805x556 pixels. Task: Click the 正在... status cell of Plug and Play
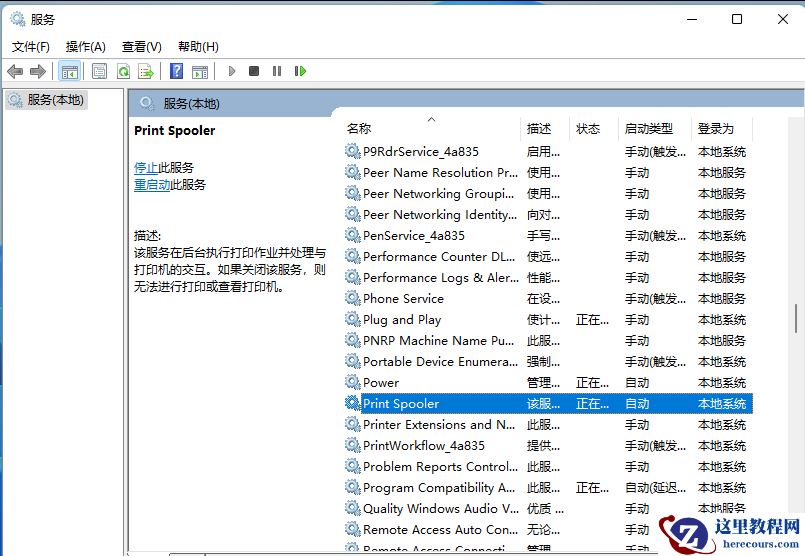592,319
